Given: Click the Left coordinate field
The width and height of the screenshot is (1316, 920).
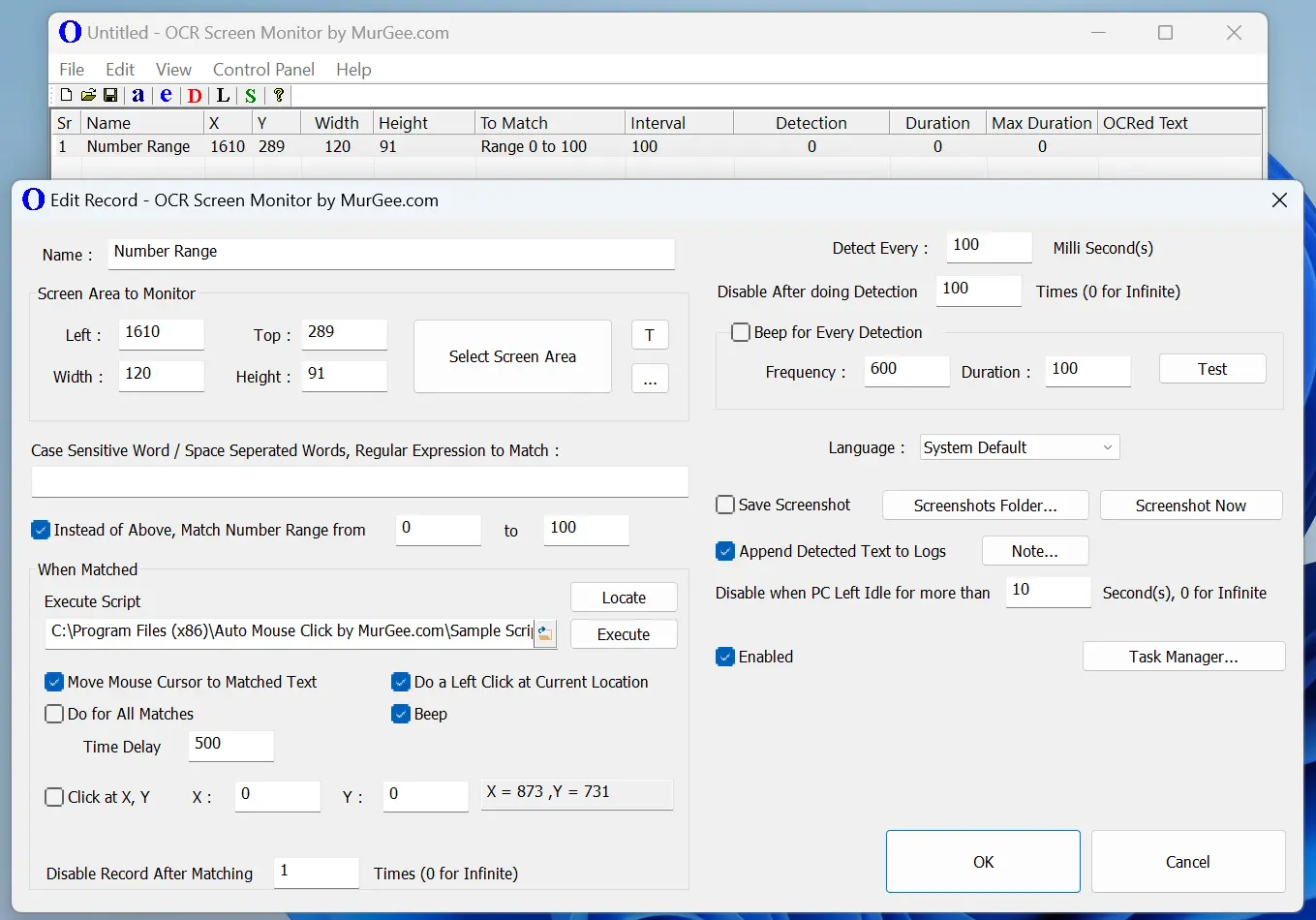Looking at the screenshot, I should [162, 334].
